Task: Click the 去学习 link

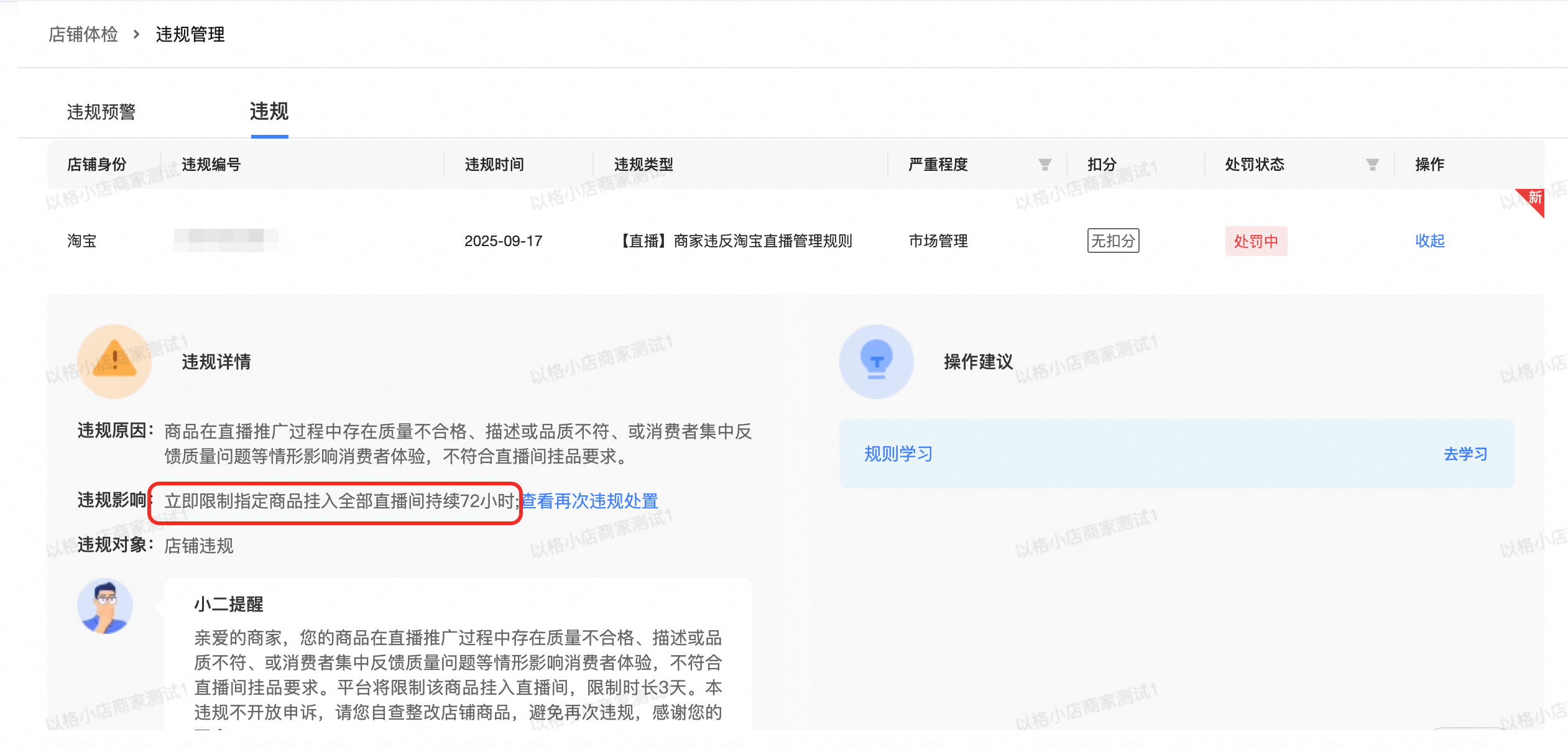Action: click(x=1465, y=454)
